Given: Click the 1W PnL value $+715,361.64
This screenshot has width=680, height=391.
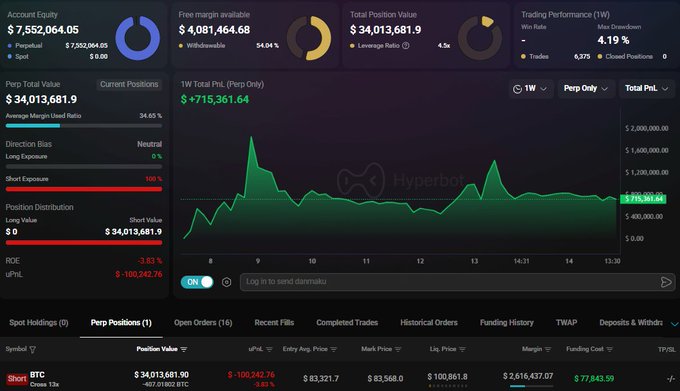Looking at the screenshot, I should click(215, 99).
